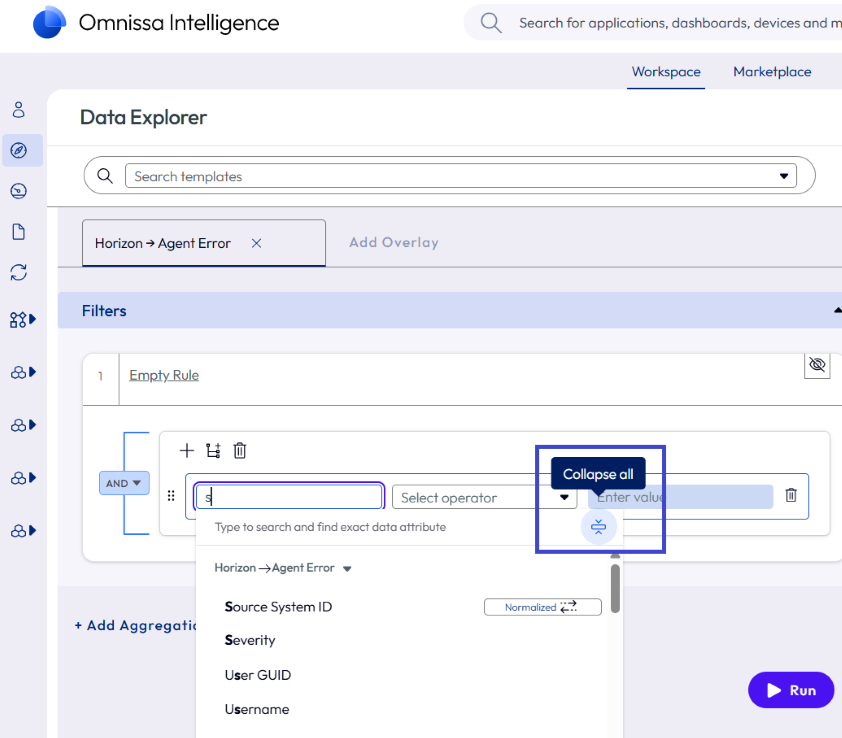Select Severity attribute
Viewport: 842px width, 738px height.
(x=250, y=640)
